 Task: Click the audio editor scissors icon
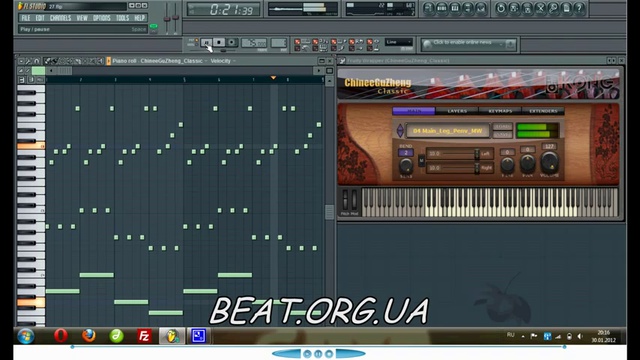(540, 8)
